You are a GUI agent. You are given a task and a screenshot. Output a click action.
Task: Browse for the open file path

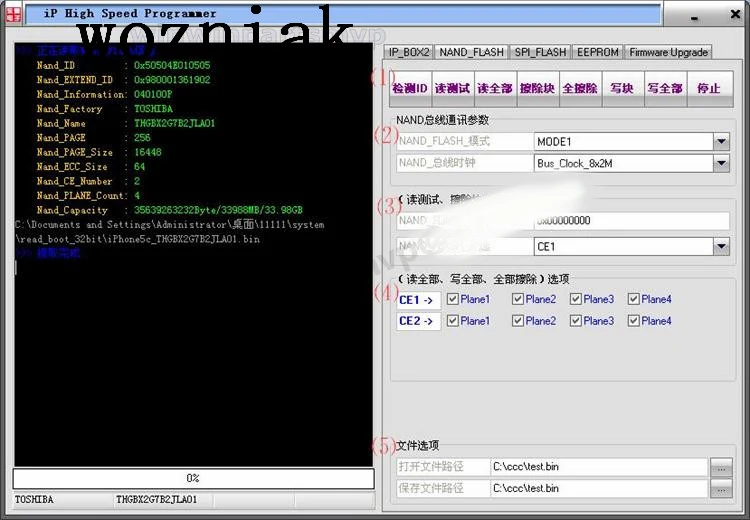pyautogui.click(x=721, y=467)
